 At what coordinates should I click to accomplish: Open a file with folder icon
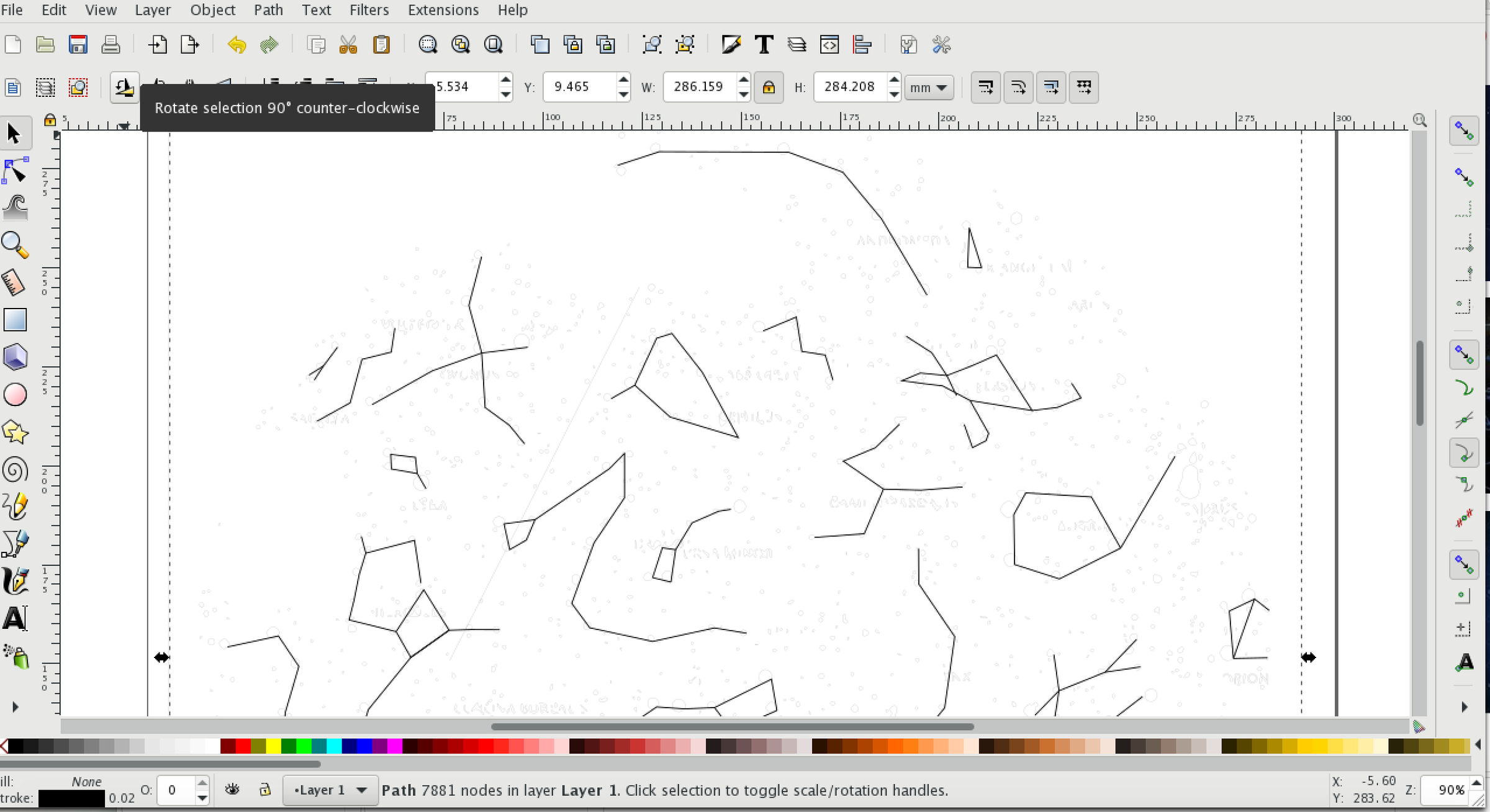(45, 45)
